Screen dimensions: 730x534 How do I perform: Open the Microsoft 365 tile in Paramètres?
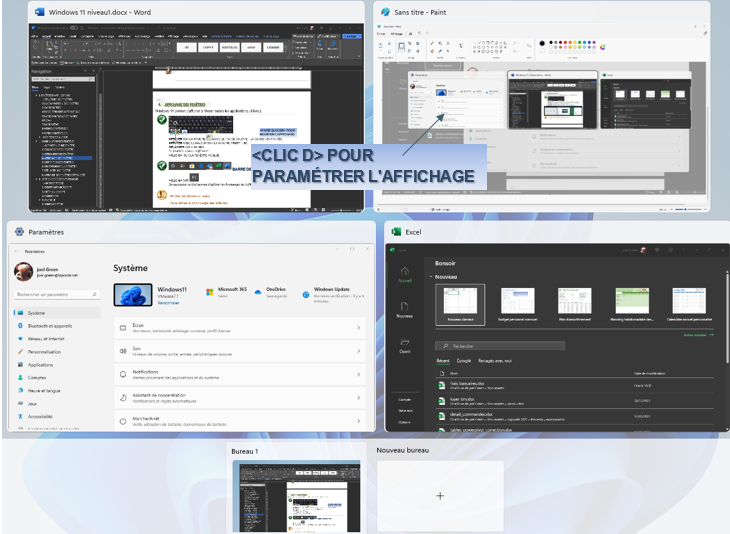point(226,292)
